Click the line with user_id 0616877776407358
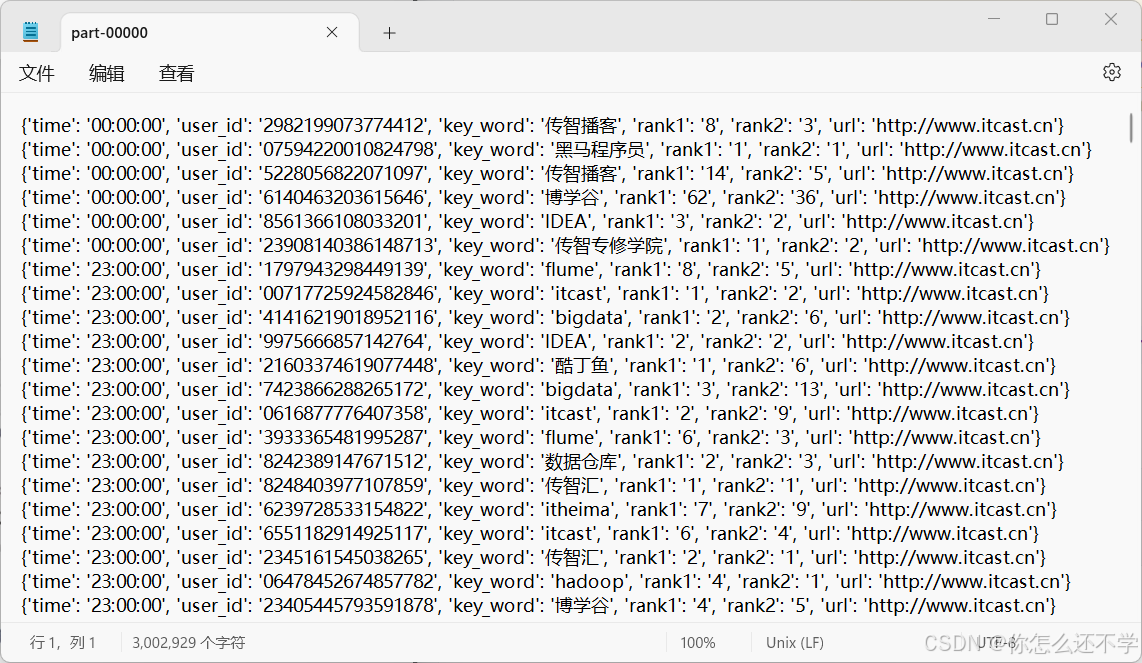 (529, 414)
